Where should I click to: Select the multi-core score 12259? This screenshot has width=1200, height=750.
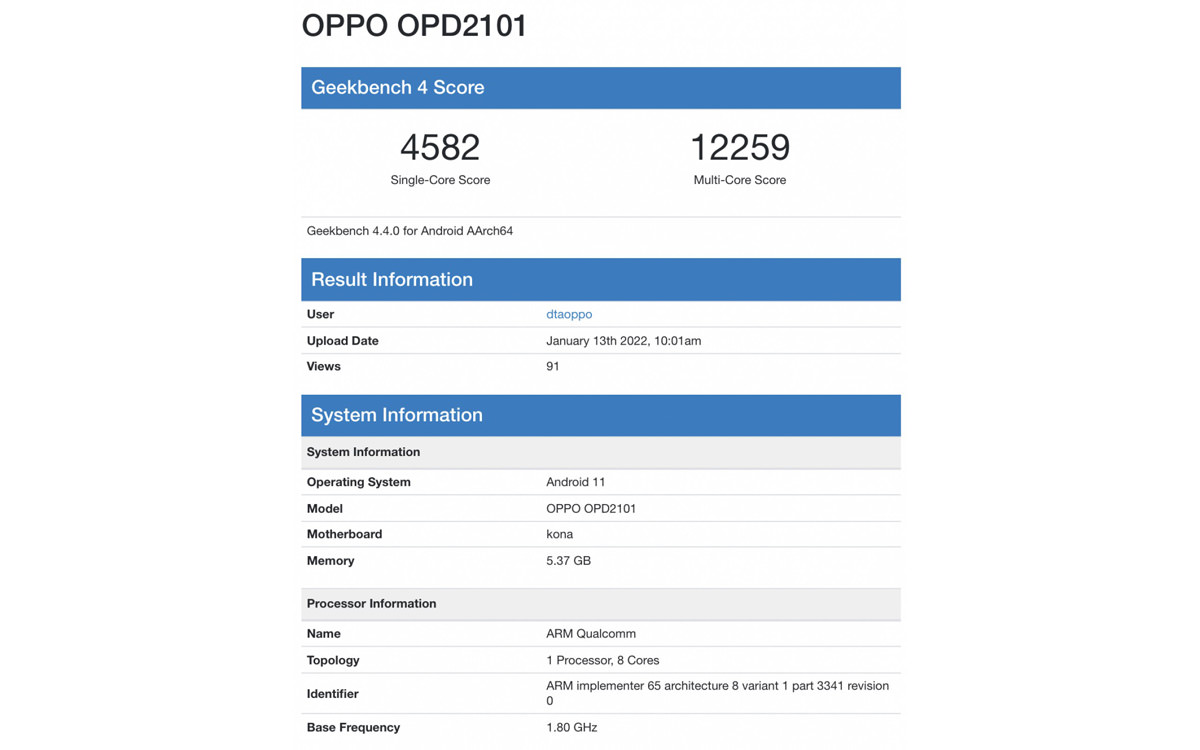(740, 147)
